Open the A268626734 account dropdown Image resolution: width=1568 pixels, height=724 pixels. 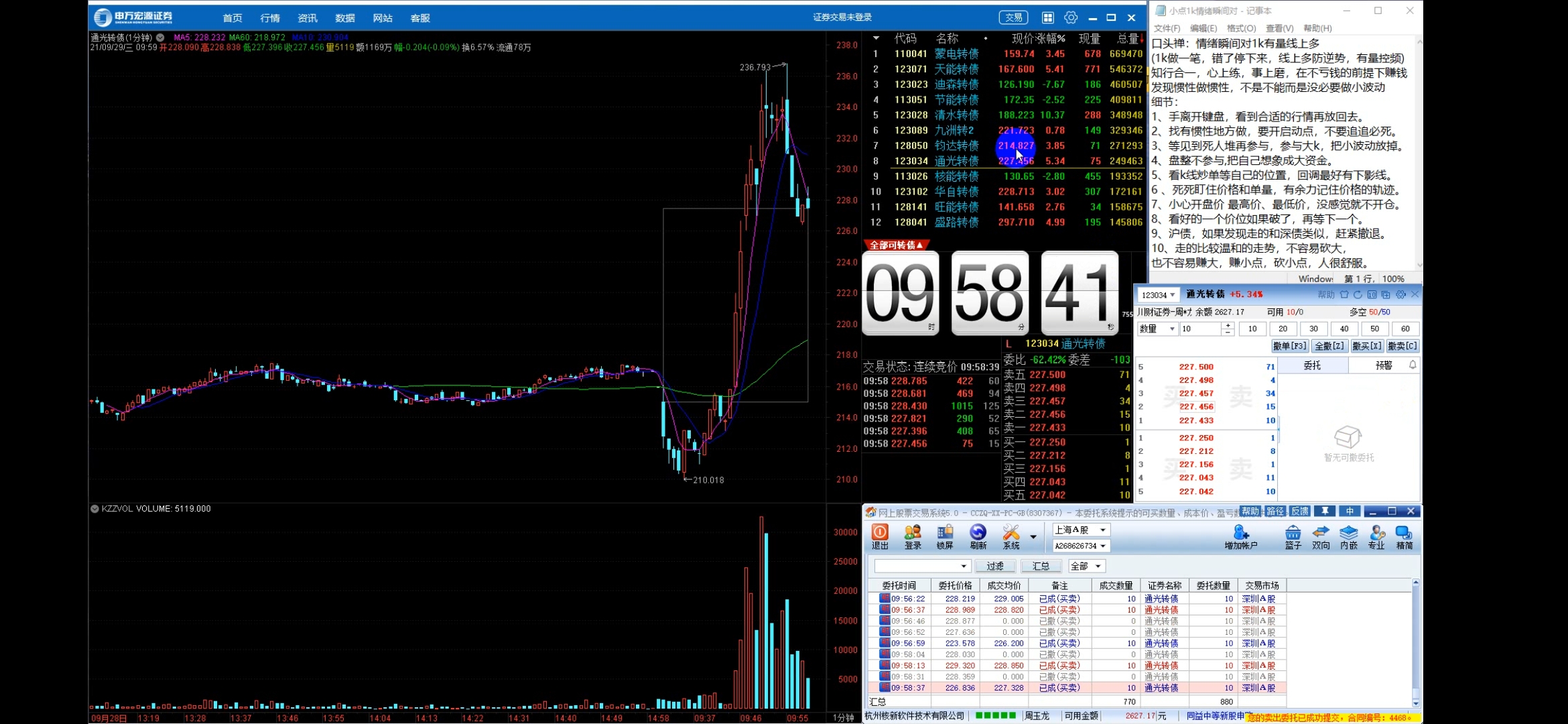(x=1103, y=546)
